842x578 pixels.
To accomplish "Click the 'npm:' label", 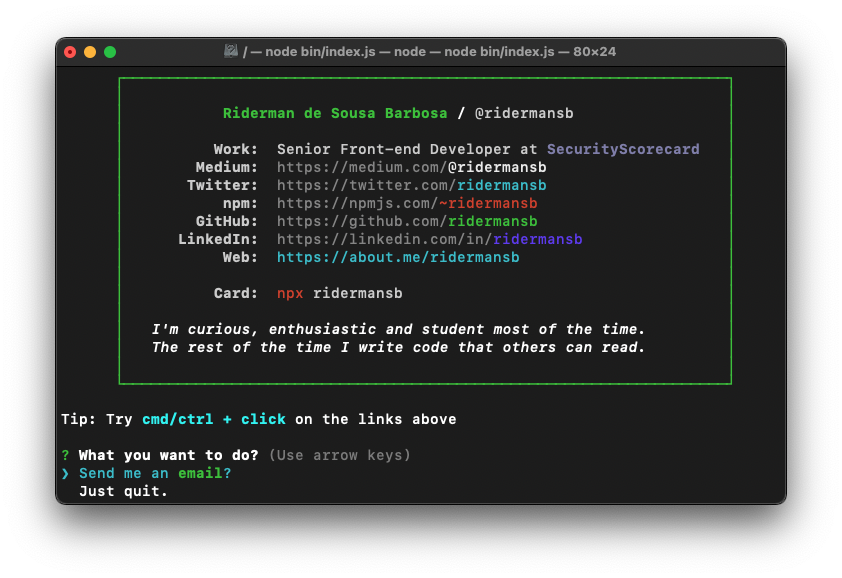I will pyautogui.click(x=240, y=204).
